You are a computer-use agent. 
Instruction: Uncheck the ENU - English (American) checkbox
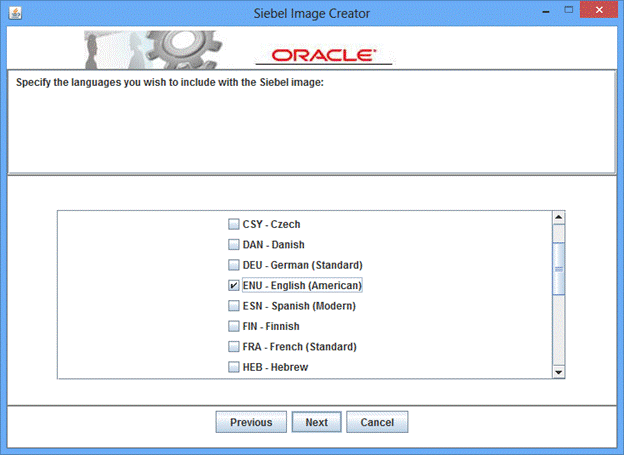[x=234, y=285]
